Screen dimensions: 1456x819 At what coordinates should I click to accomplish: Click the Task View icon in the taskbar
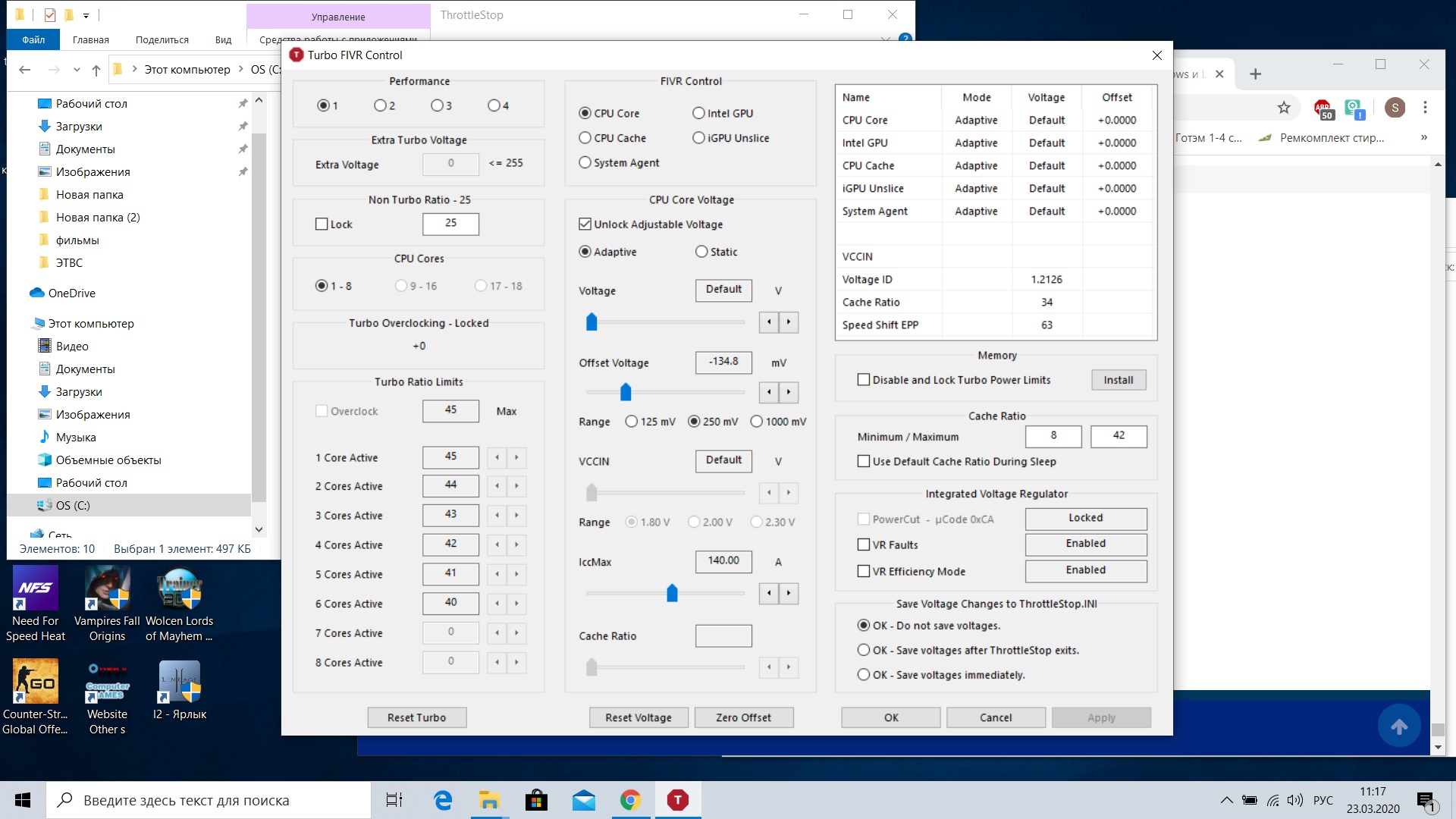(394, 800)
